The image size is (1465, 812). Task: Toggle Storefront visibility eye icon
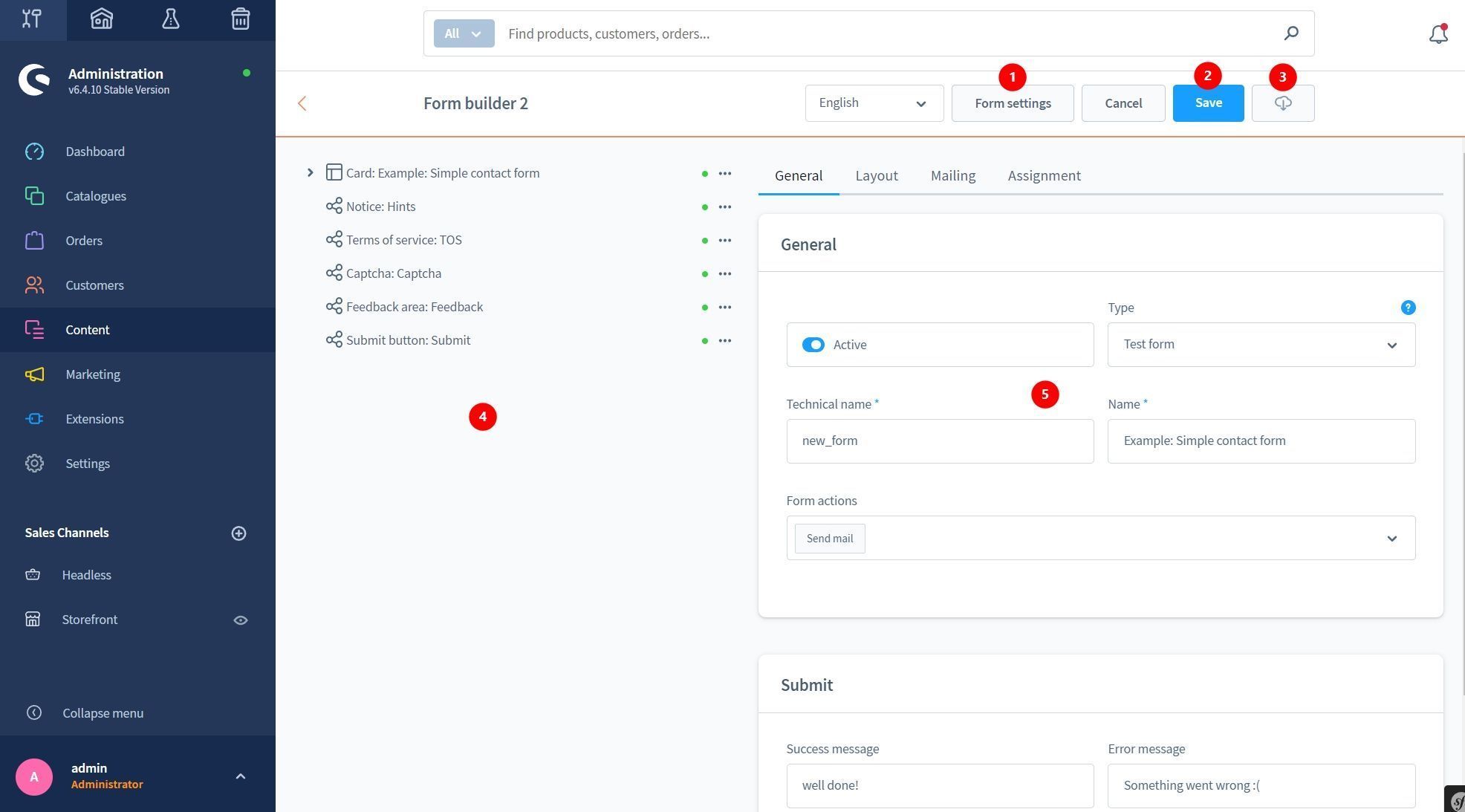[x=240, y=620]
